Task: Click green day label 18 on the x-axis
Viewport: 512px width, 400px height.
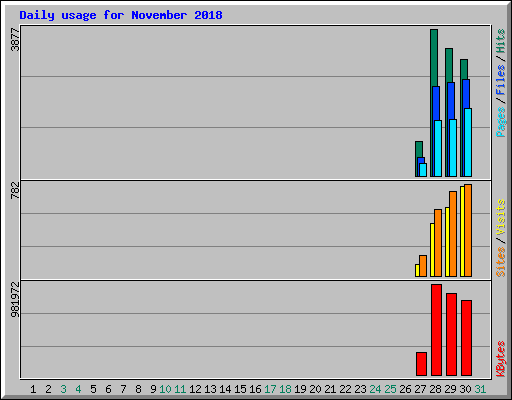Action: pyautogui.click(x=285, y=389)
